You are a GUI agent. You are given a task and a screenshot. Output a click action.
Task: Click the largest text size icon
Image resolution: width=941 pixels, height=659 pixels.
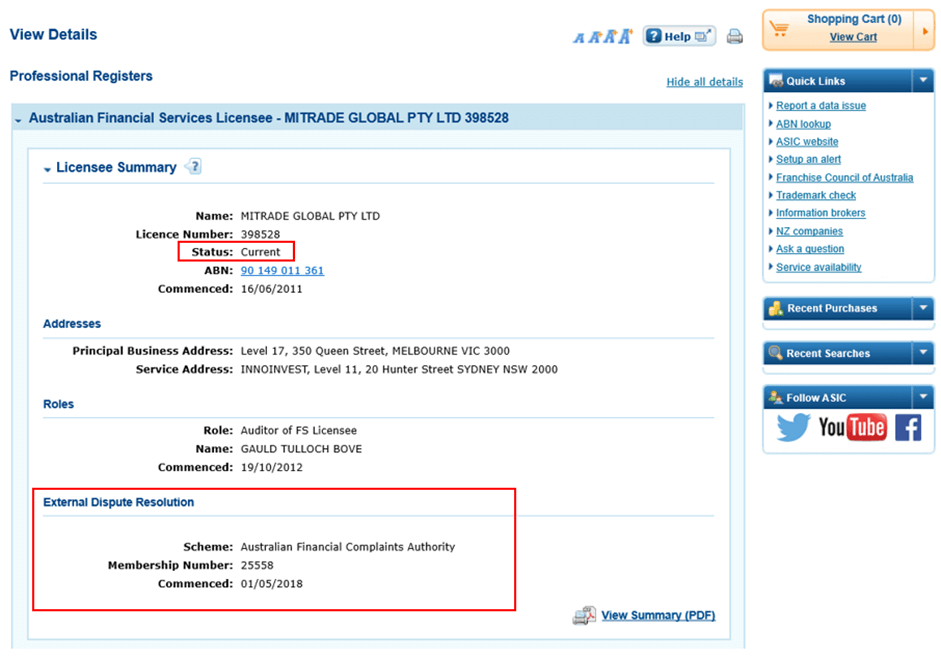pyautogui.click(x=626, y=36)
